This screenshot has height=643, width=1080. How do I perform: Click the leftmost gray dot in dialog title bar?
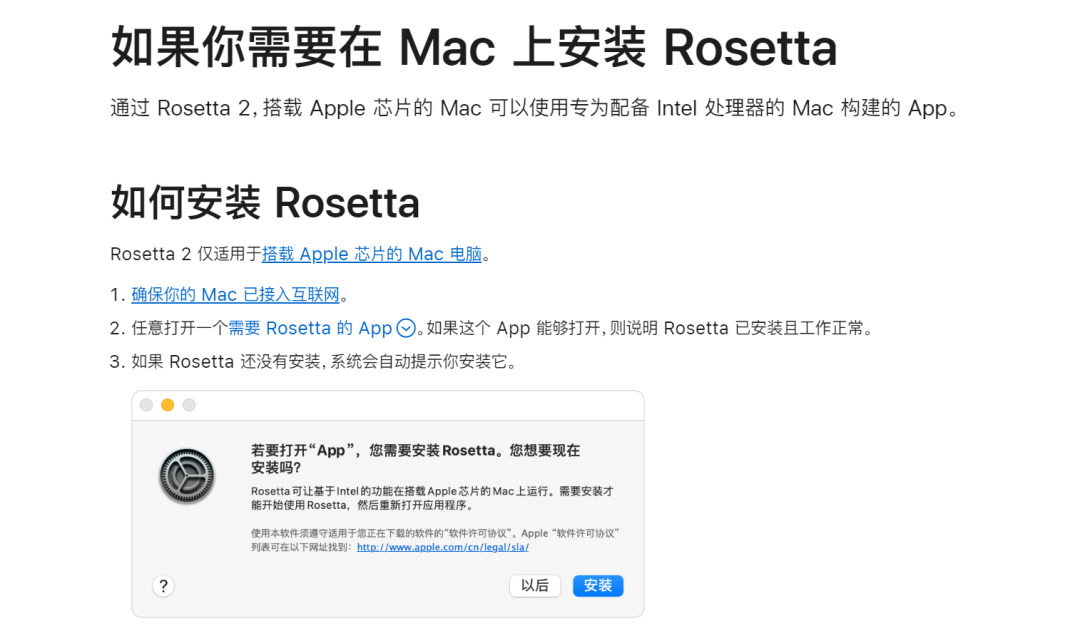click(x=146, y=405)
